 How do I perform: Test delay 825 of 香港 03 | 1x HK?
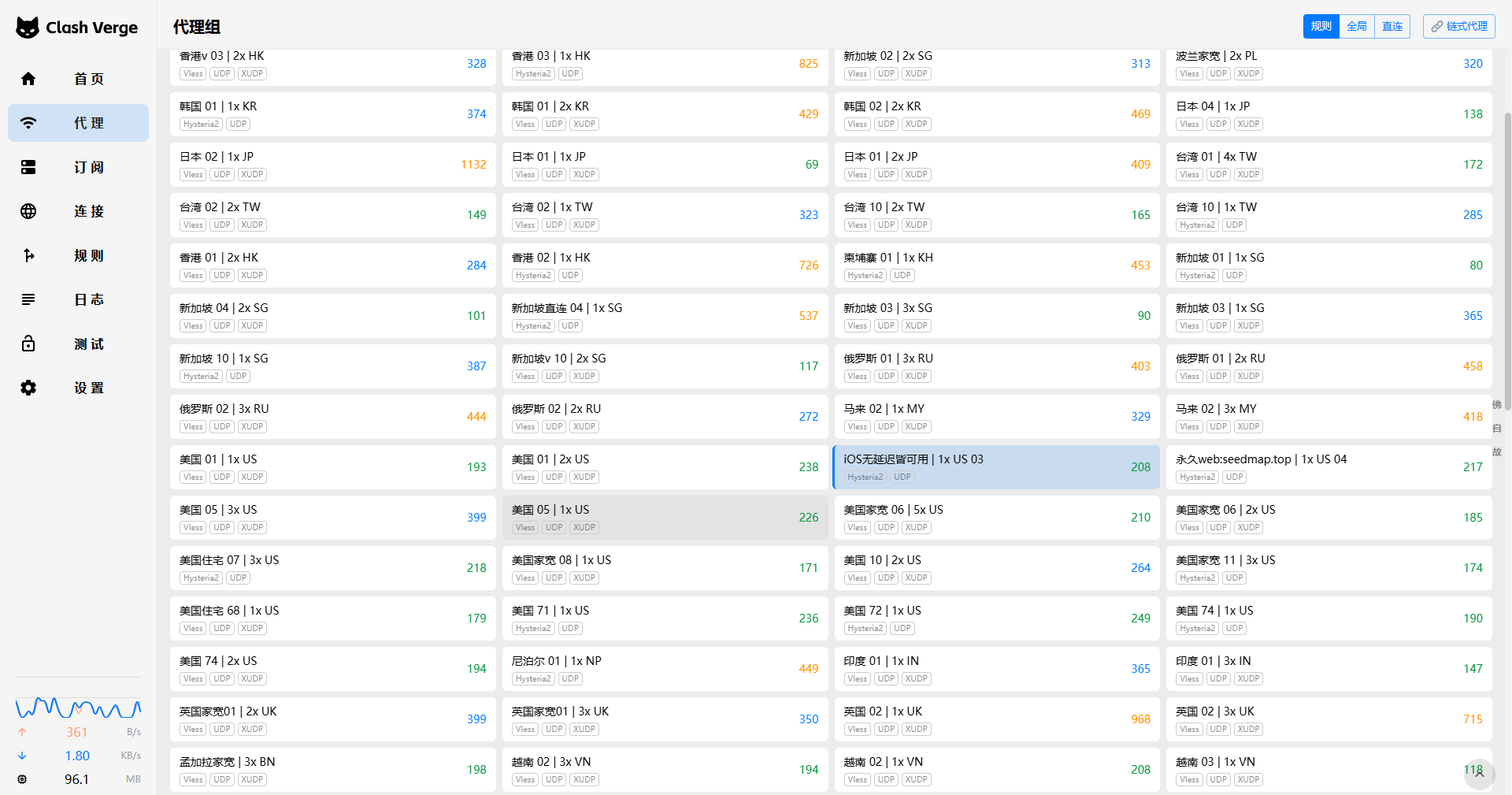pyautogui.click(x=809, y=64)
